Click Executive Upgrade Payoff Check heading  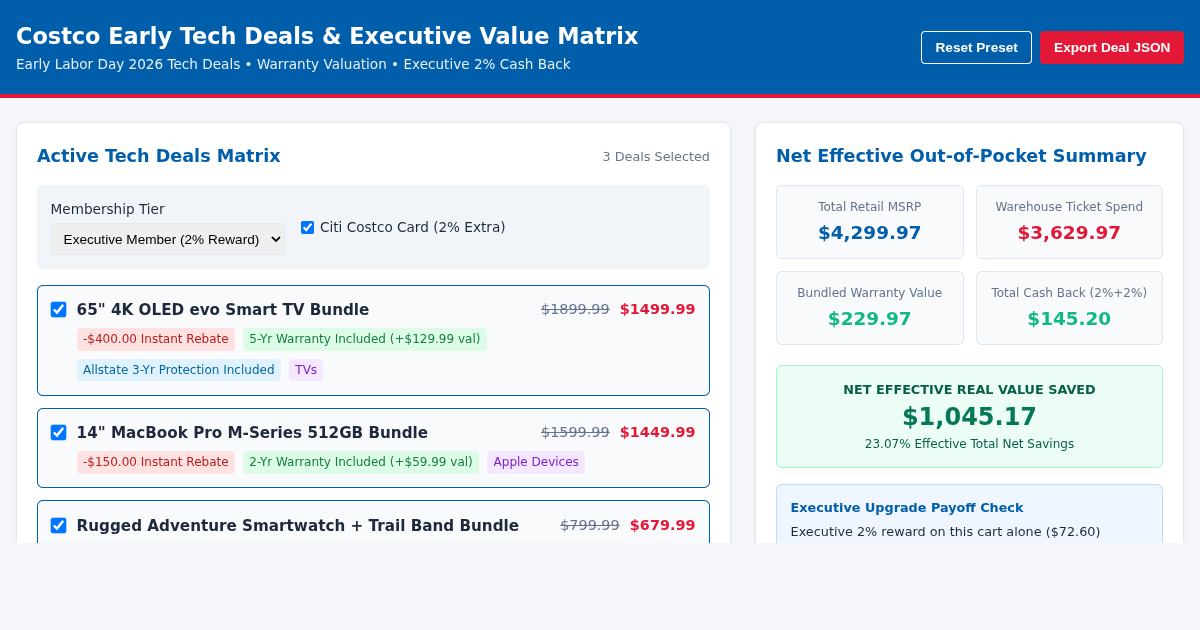coord(907,508)
